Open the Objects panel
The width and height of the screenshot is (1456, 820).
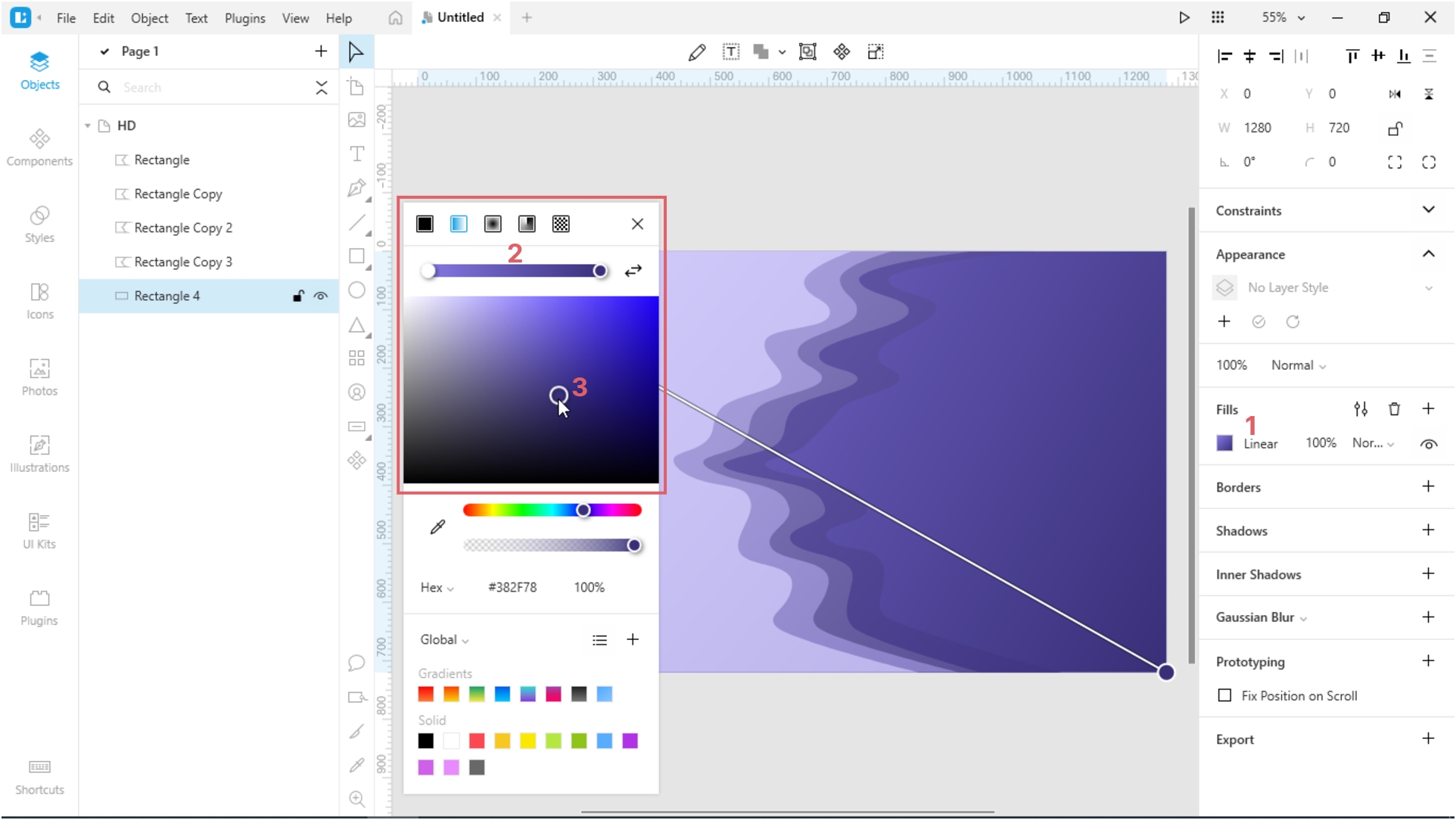[39, 70]
